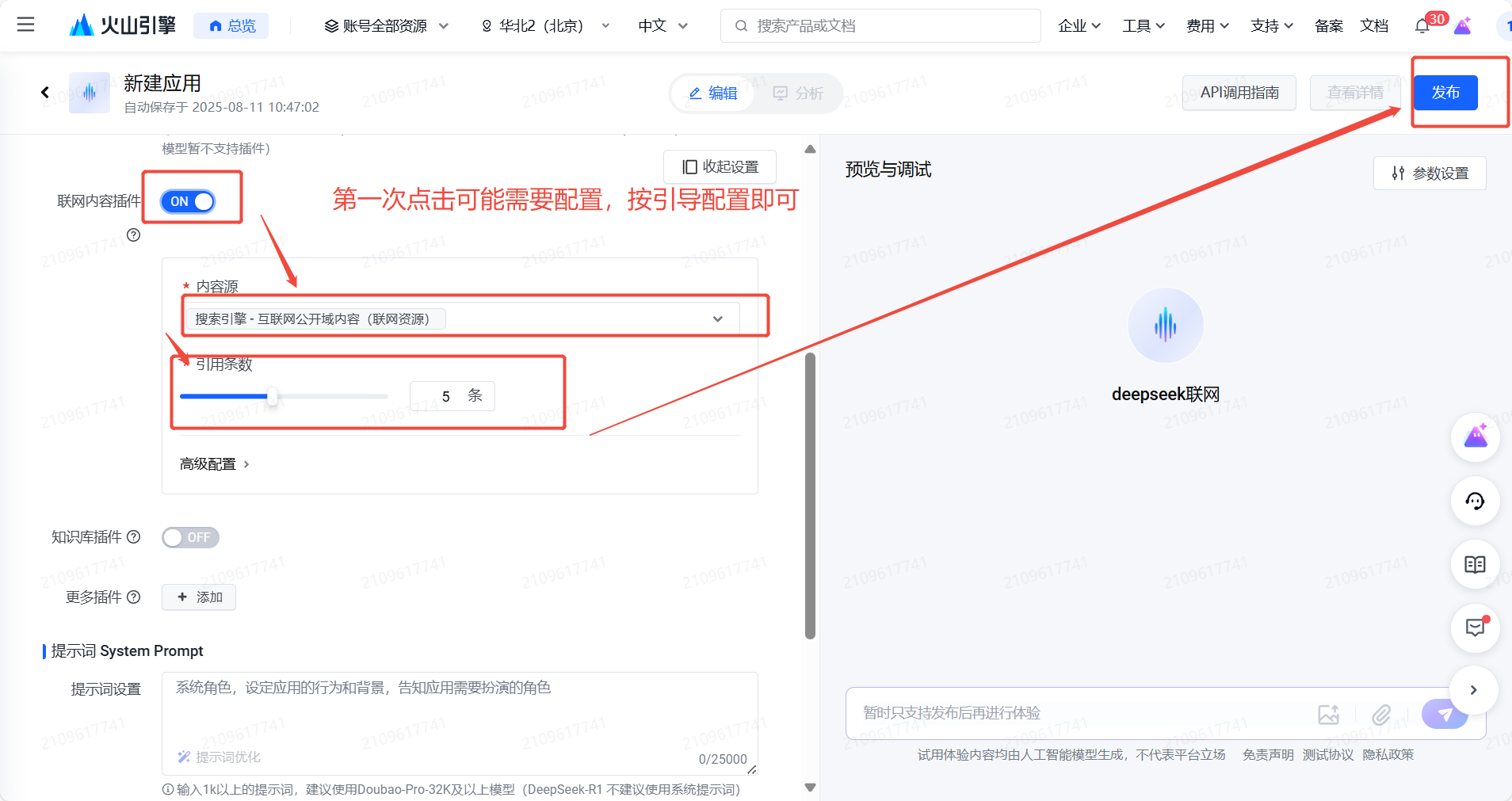Switch to the 编辑 tab
Viewport: 1512px width, 801px height.
click(713, 93)
